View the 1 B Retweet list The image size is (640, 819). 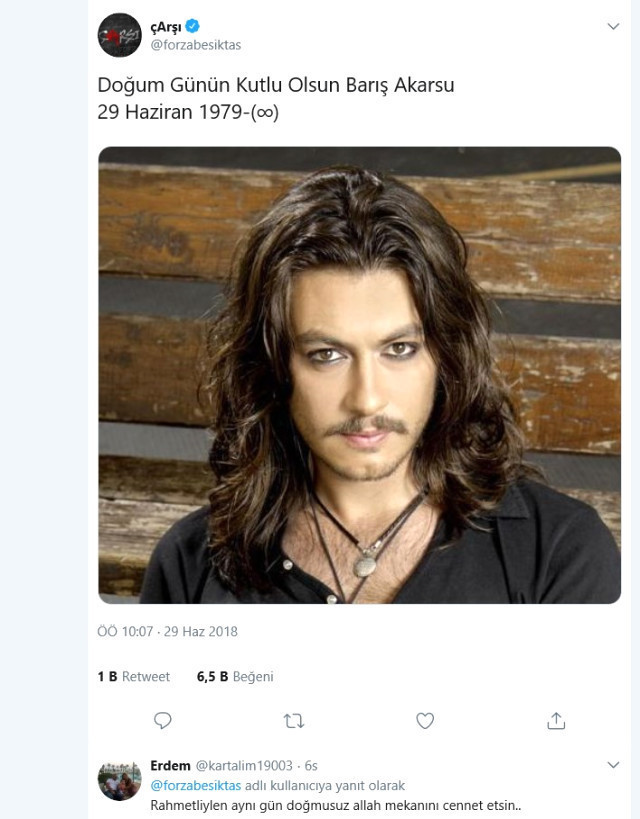(x=134, y=677)
